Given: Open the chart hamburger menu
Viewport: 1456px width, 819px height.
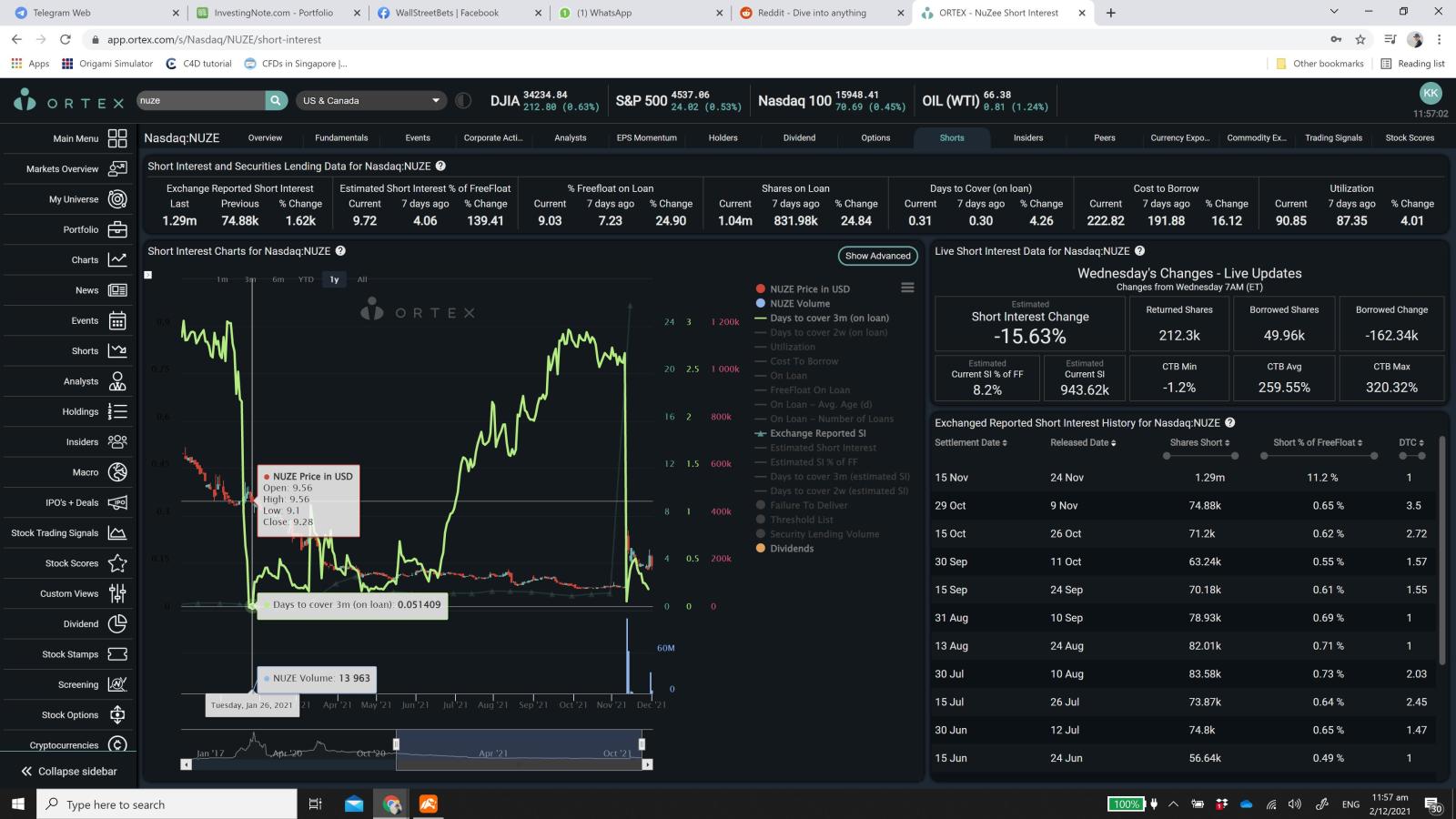Looking at the screenshot, I should (907, 288).
